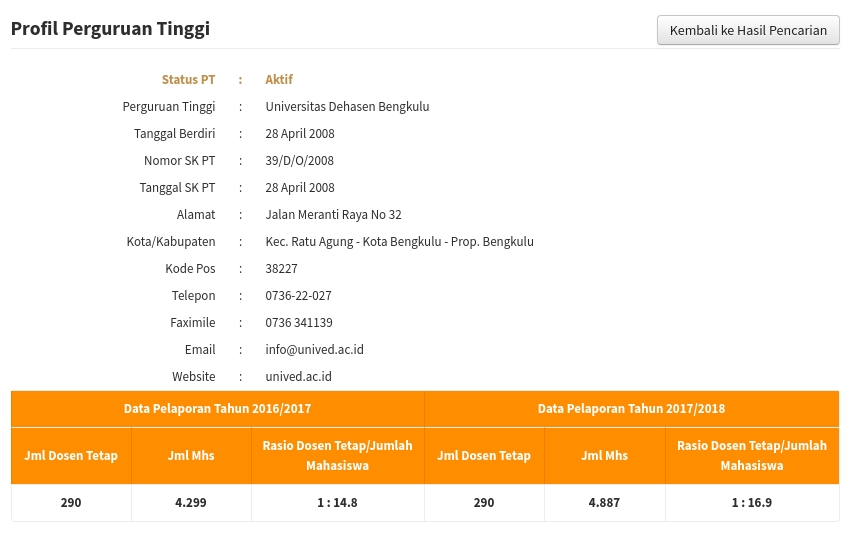
Task: Click Jml Dosen Tetap header under 2016/2017
Action: click(x=71, y=456)
